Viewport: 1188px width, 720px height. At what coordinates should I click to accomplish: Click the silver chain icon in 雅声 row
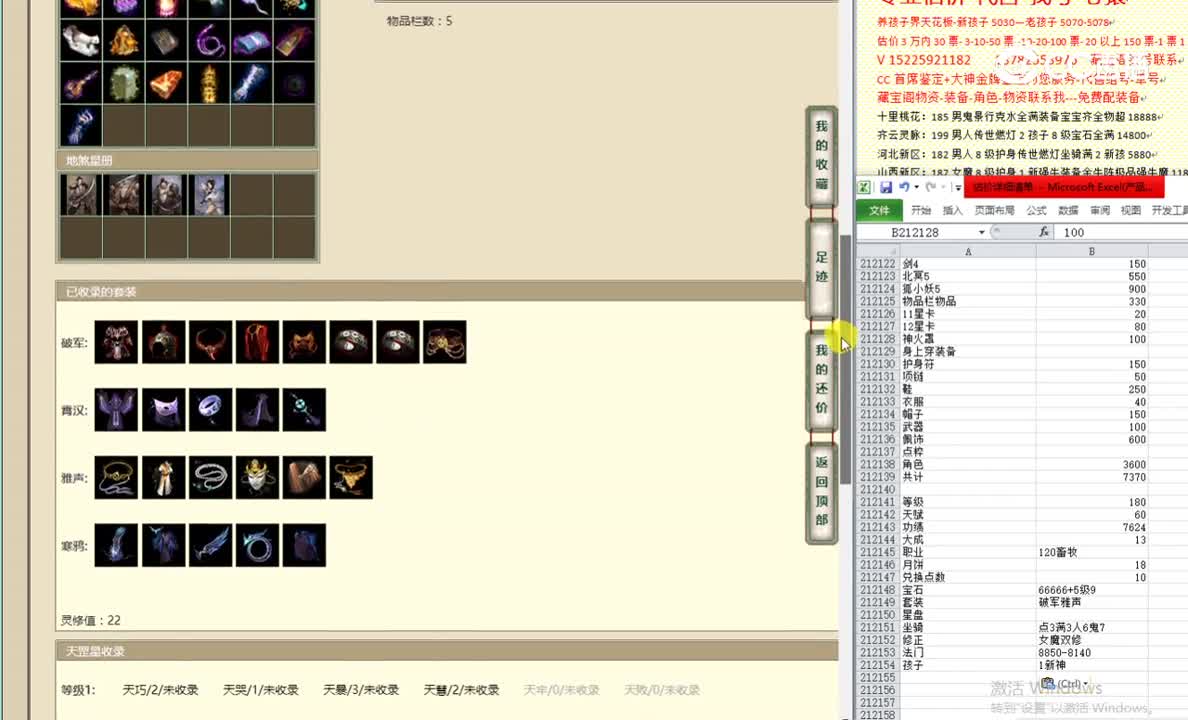click(210, 477)
